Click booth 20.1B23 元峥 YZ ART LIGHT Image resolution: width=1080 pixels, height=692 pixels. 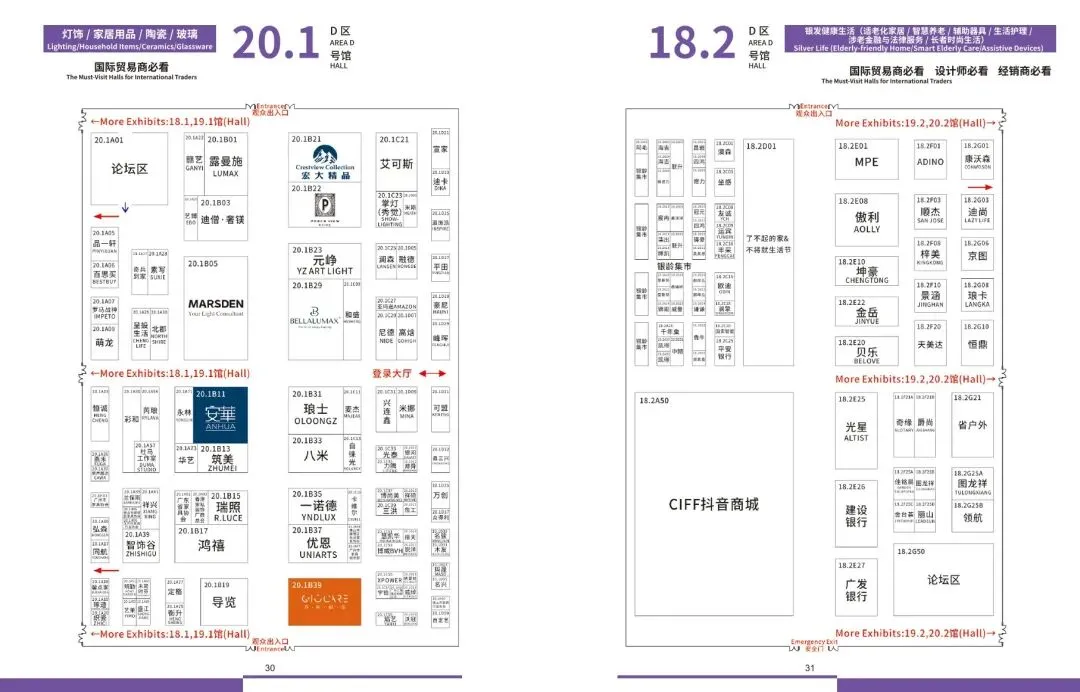point(324,261)
